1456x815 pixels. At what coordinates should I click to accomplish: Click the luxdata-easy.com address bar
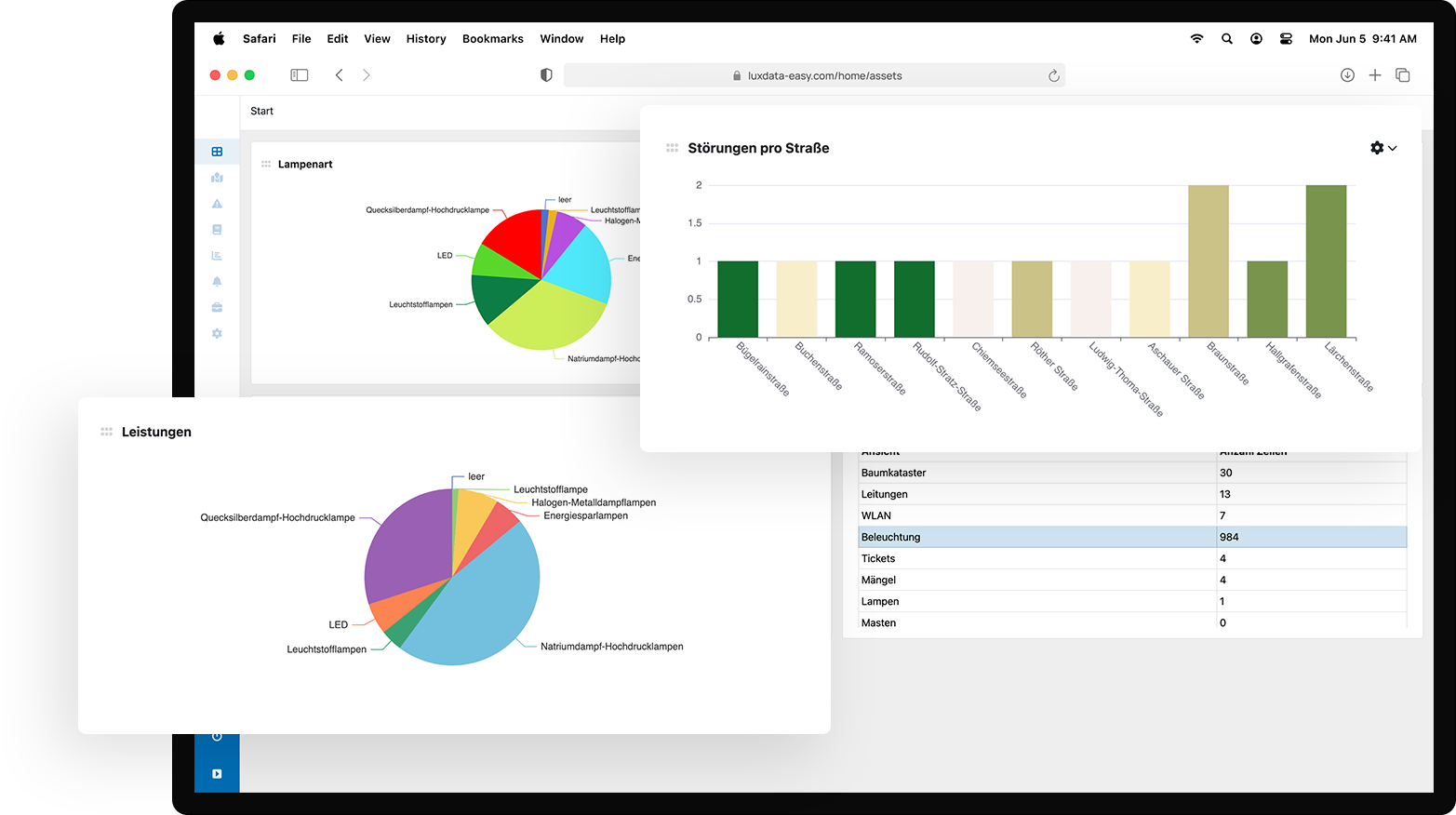point(814,75)
